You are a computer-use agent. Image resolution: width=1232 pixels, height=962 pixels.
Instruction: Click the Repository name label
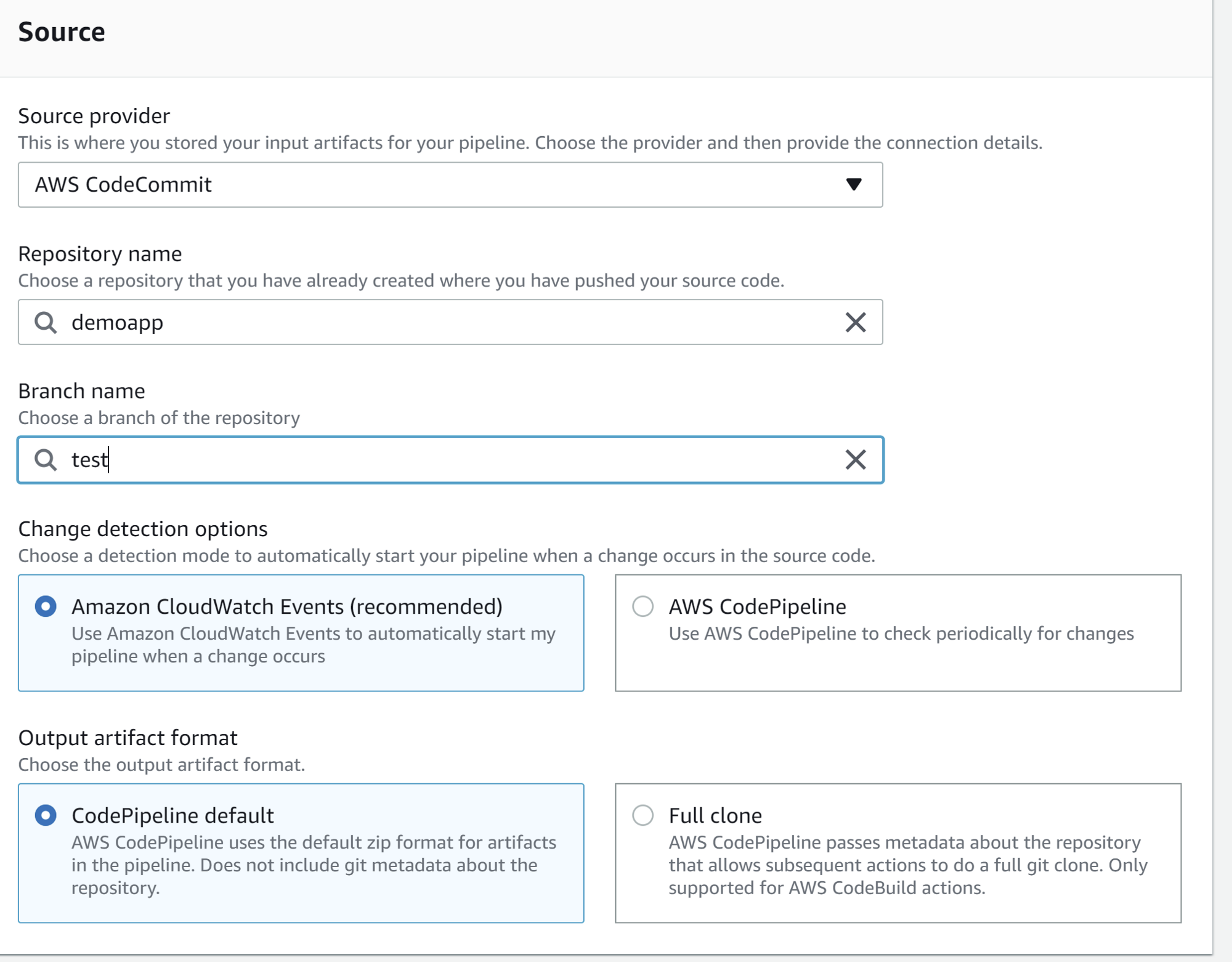point(100,254)
